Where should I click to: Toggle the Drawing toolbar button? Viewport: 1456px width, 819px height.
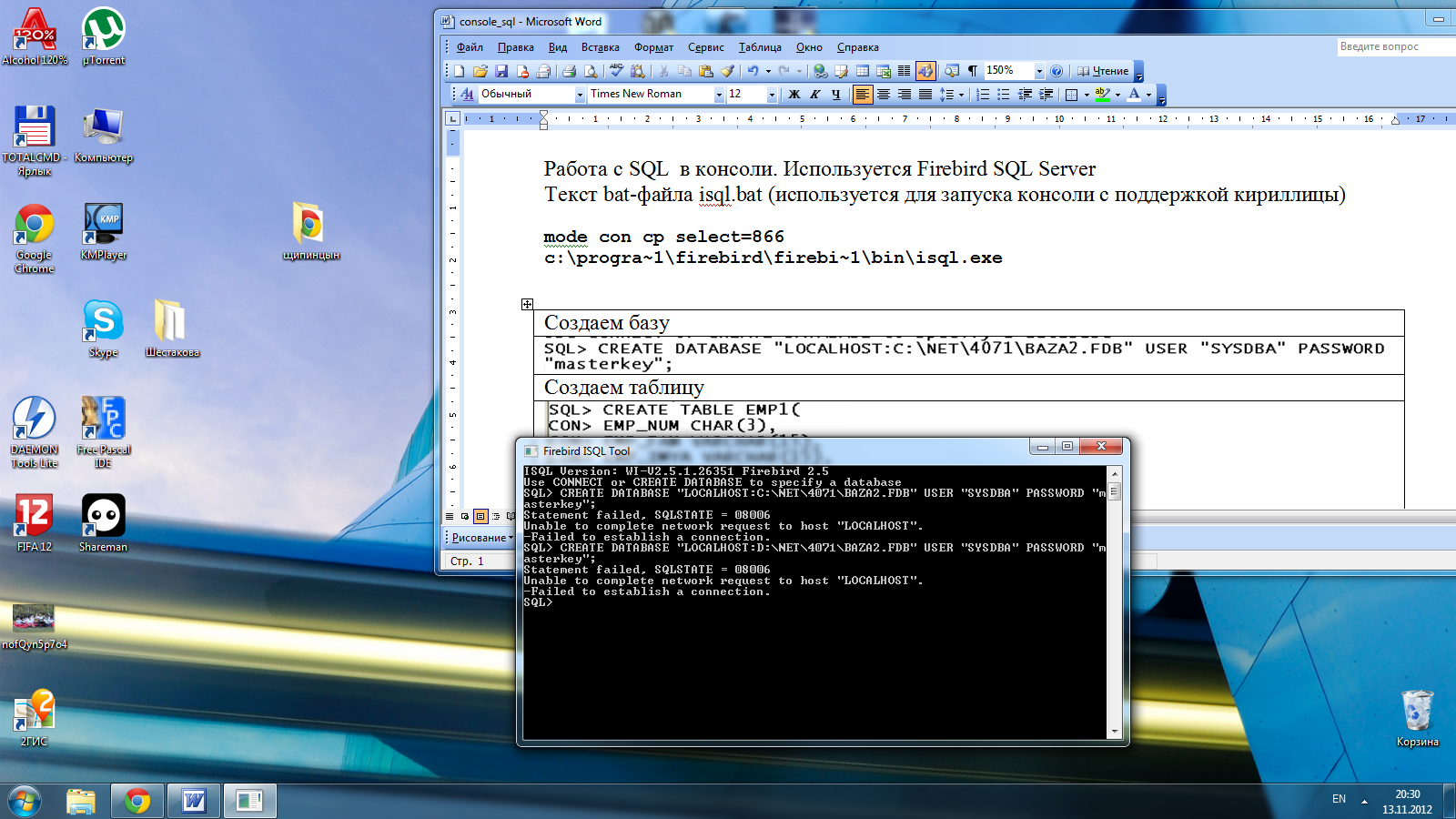click(x=925, y=71)
